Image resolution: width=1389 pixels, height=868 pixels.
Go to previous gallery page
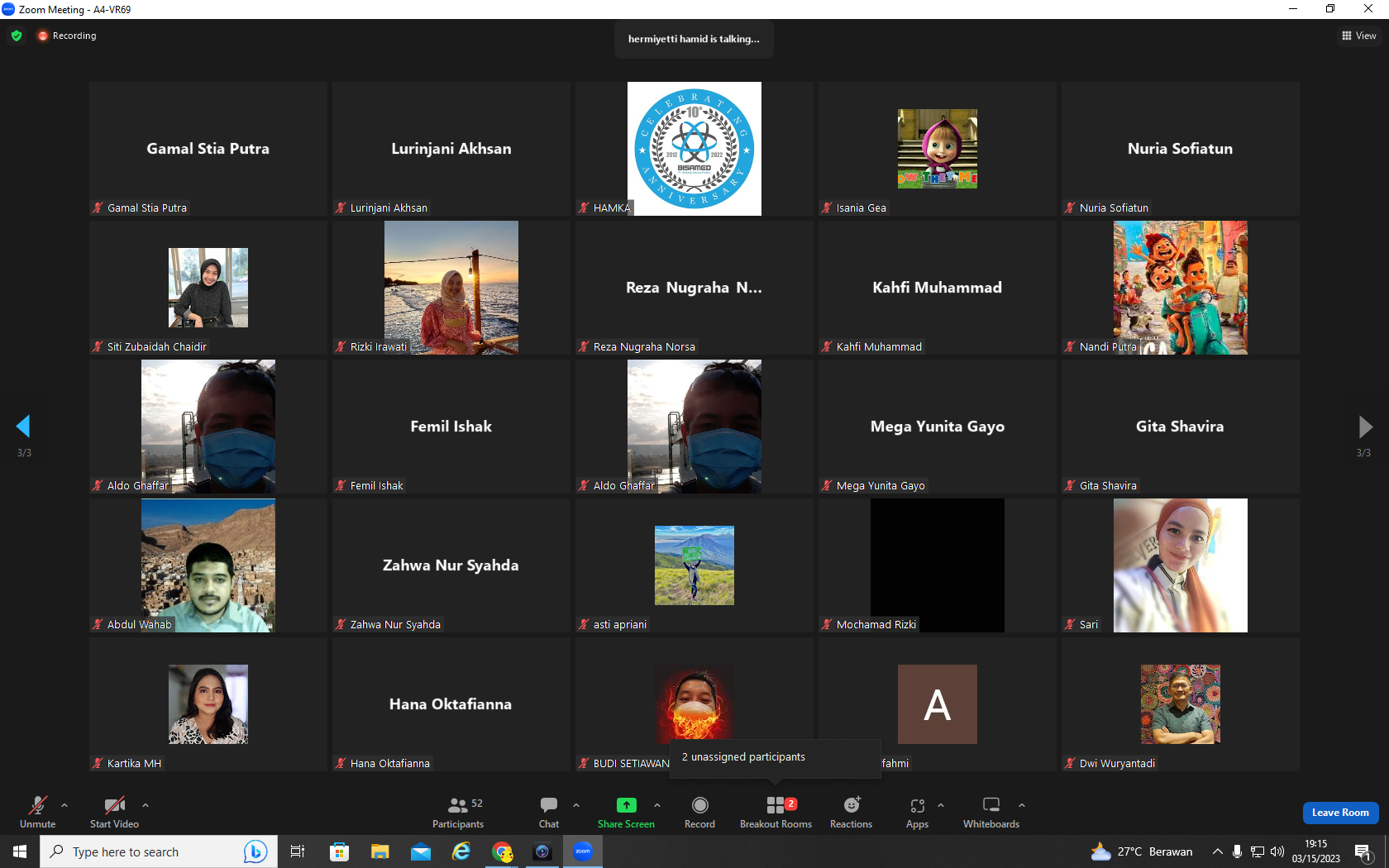(23, 427)
